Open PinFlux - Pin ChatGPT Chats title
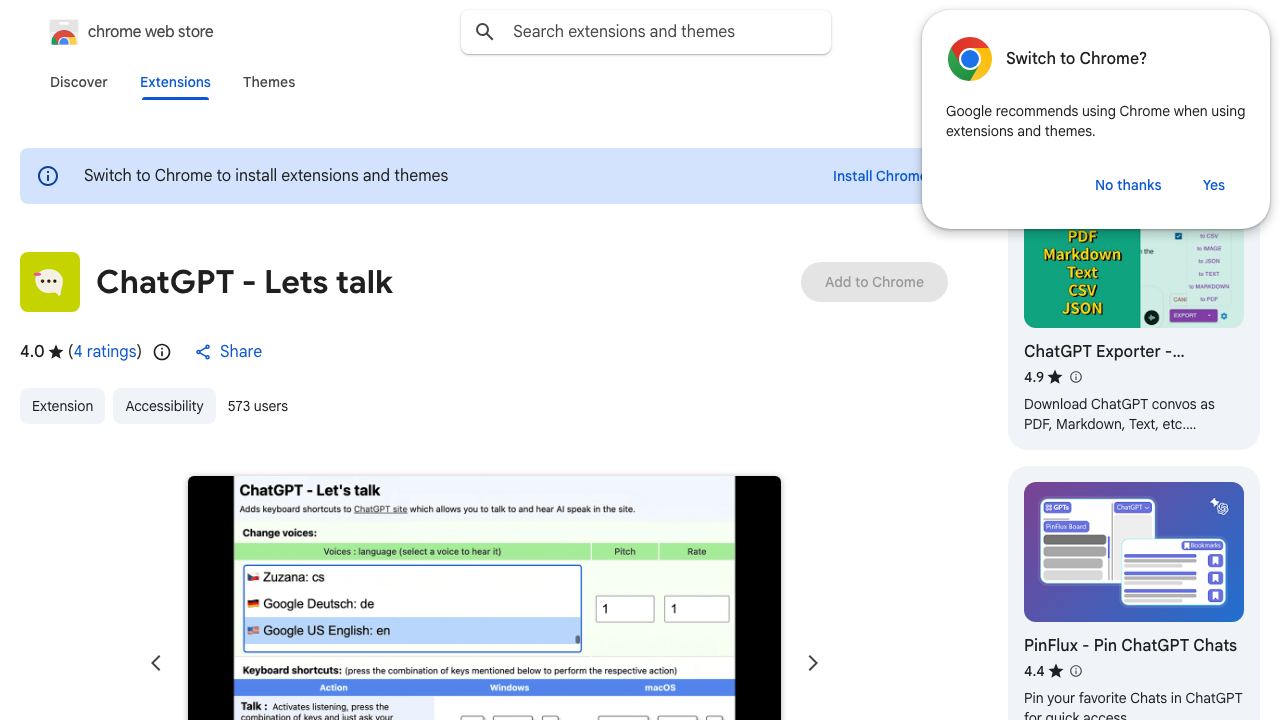This screenshot has height=720, width=1280. [x=1130, y=646]
